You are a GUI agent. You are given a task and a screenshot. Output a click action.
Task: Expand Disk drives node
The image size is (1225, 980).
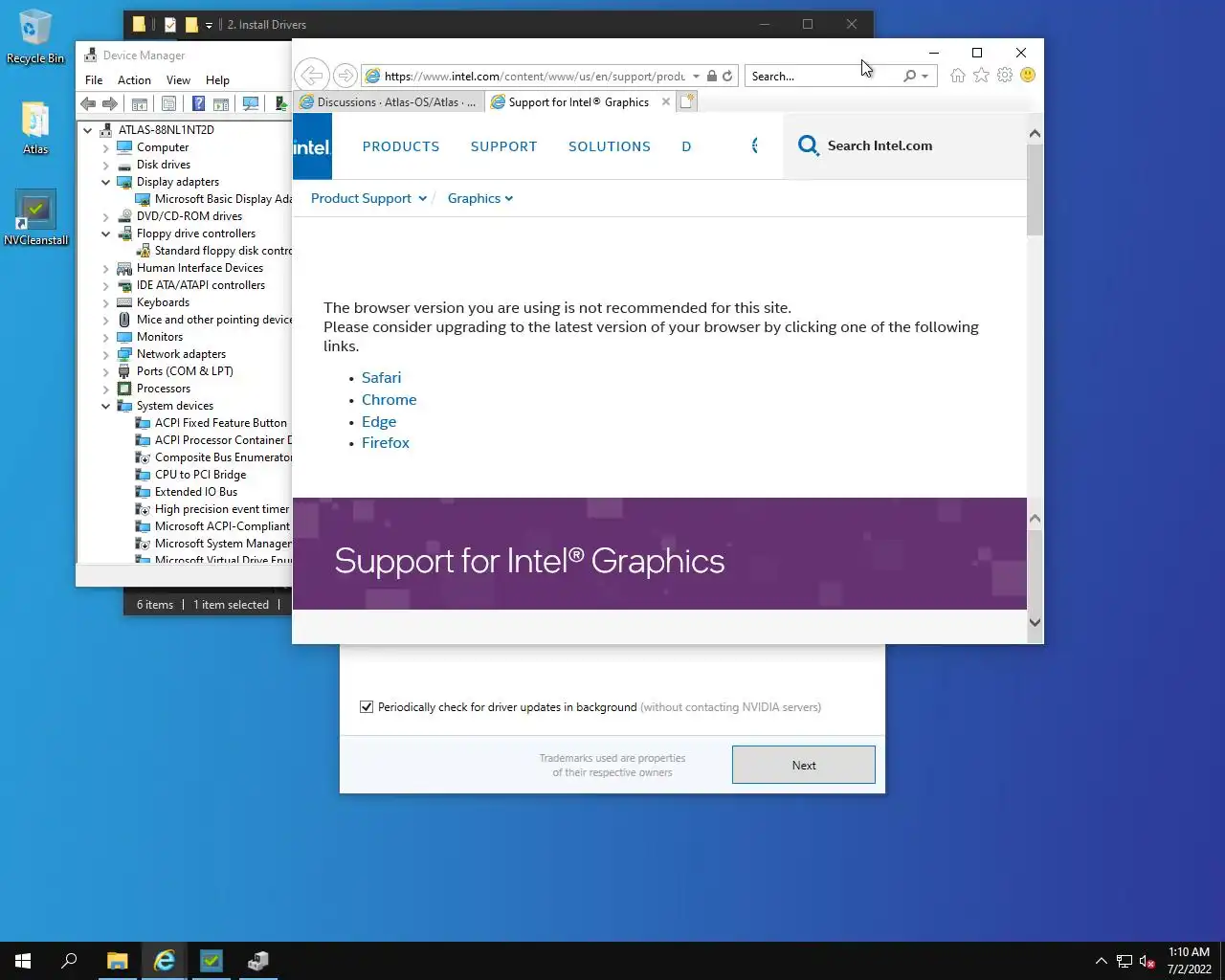[105, 165]
